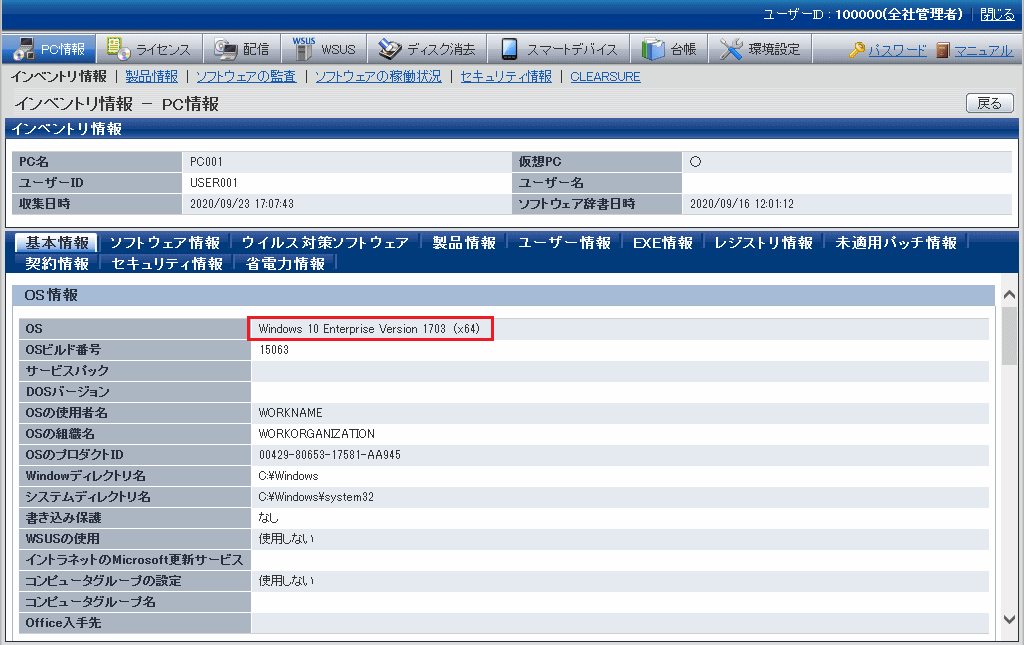The image size is (1024, 645).
Task: Open the ソフトウェアの稼働状況 link
Action: click(378, 76)
